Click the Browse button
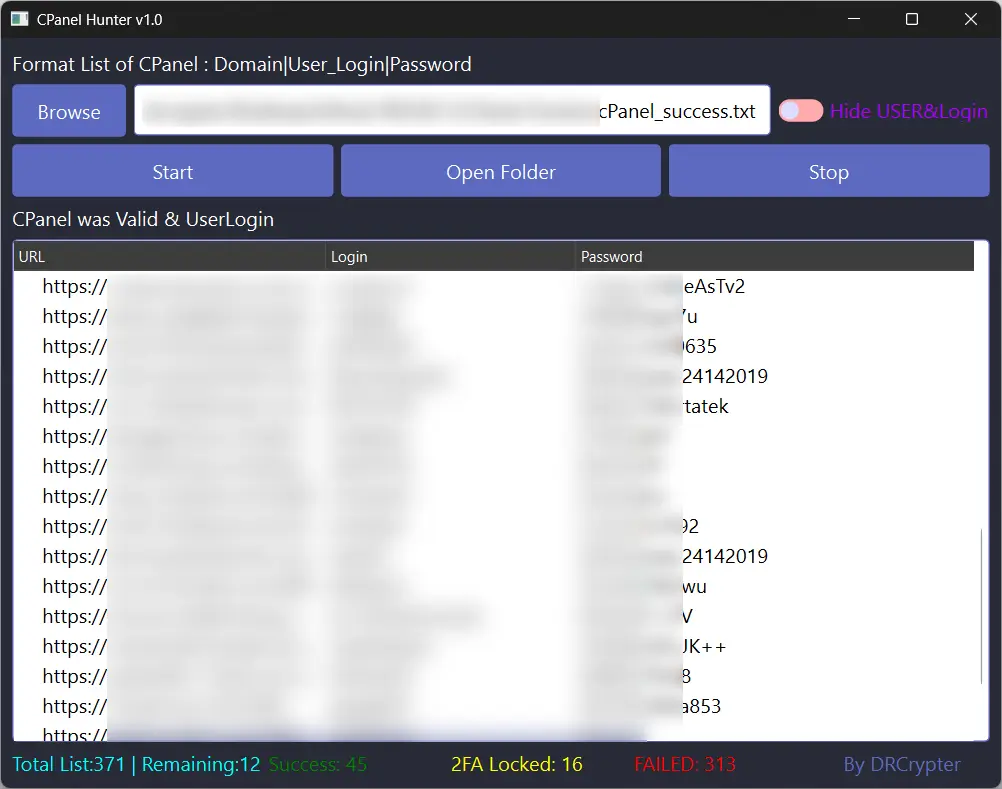The width and height of the screenshot is (1002, 789). pyautogui.click(x=69, y=111)
